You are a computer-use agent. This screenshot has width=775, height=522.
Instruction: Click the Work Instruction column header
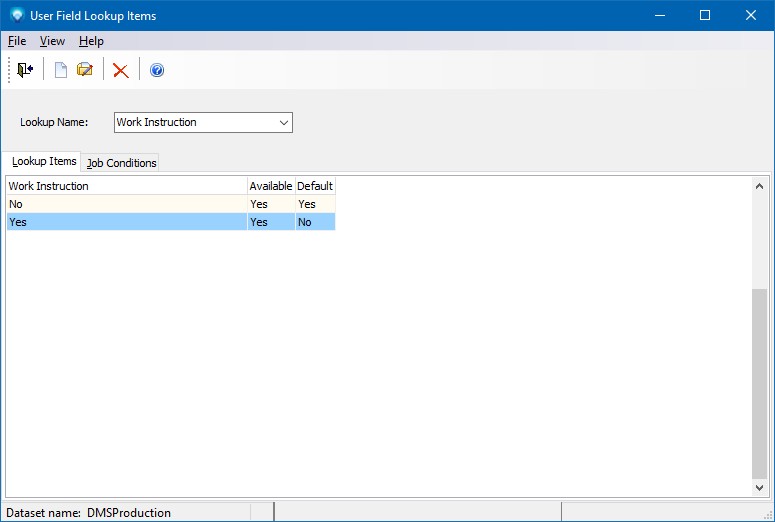pos(126,186)
